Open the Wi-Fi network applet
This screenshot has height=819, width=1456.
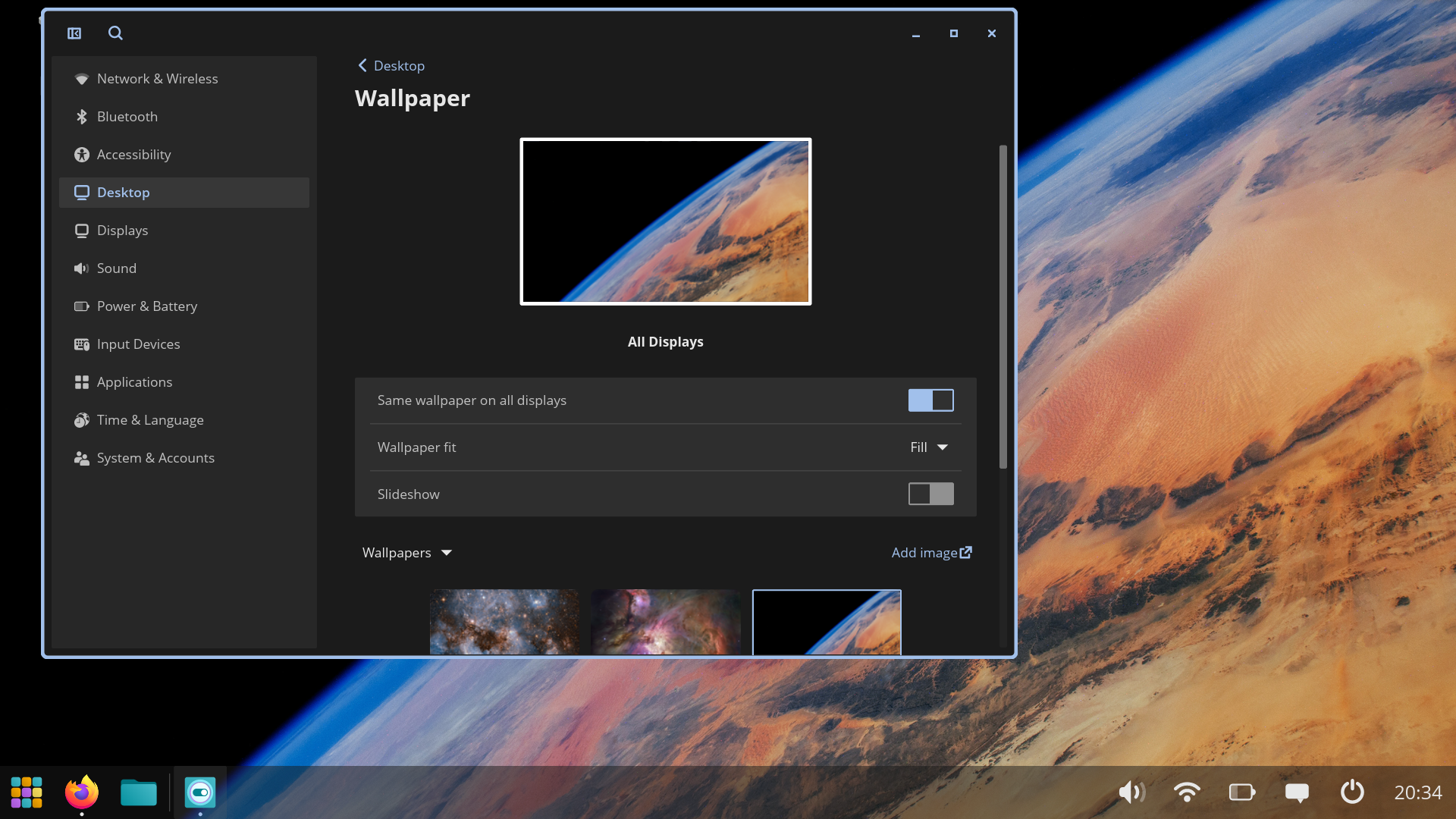1187,792
